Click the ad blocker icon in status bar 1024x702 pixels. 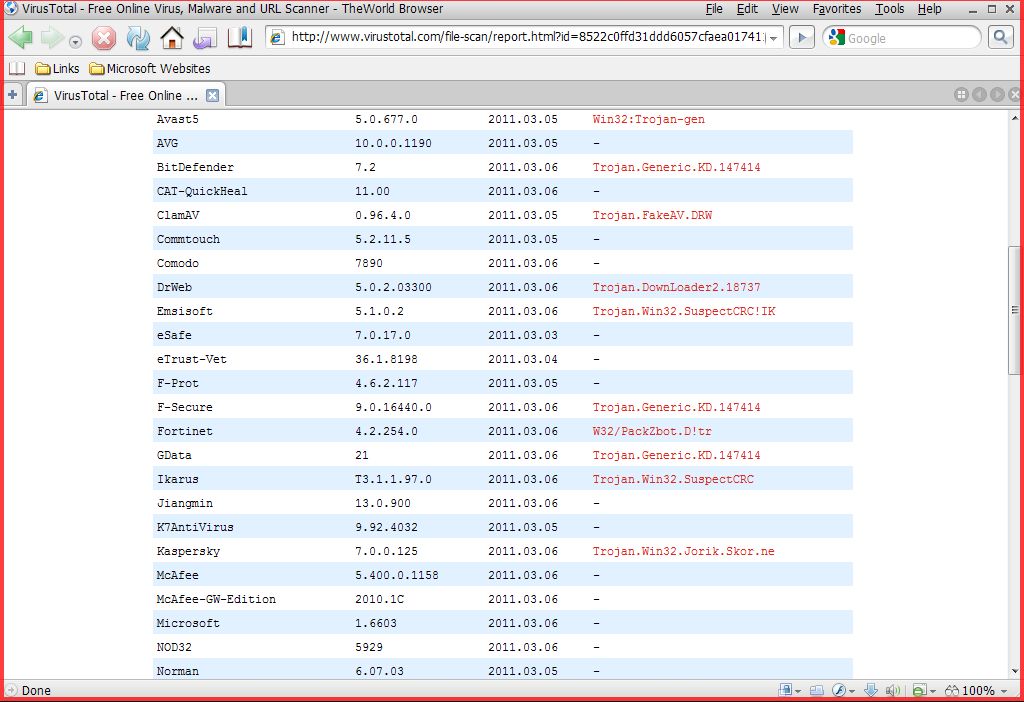tap(919, 690)
